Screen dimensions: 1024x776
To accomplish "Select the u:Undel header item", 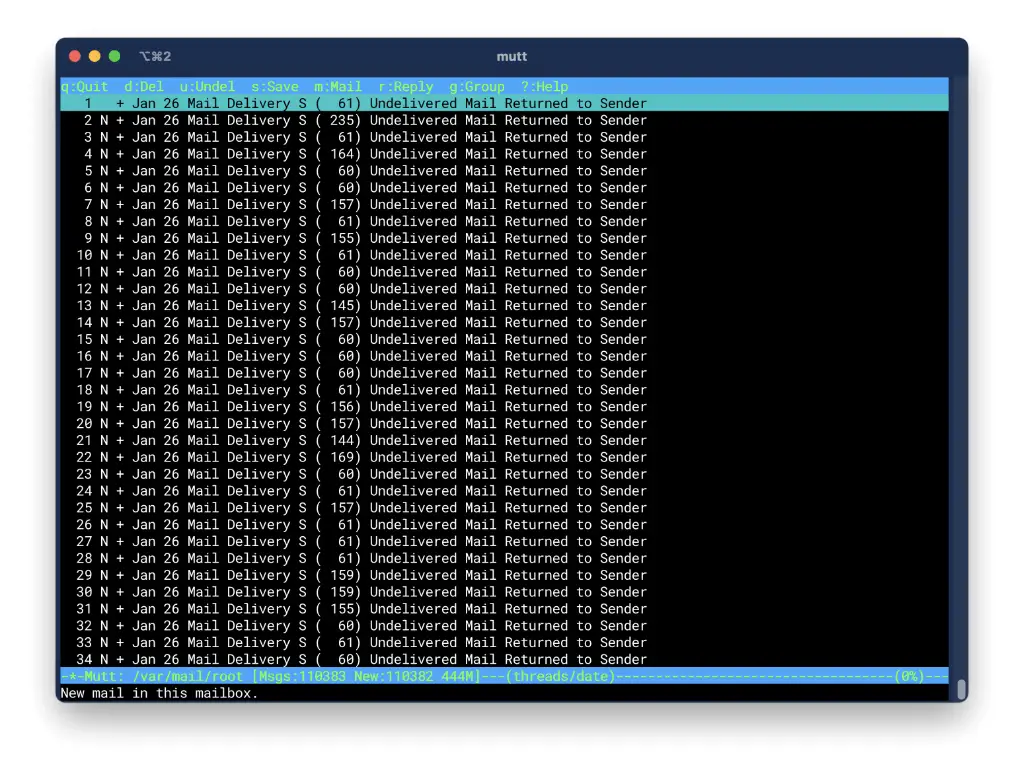I will (207, 87).
